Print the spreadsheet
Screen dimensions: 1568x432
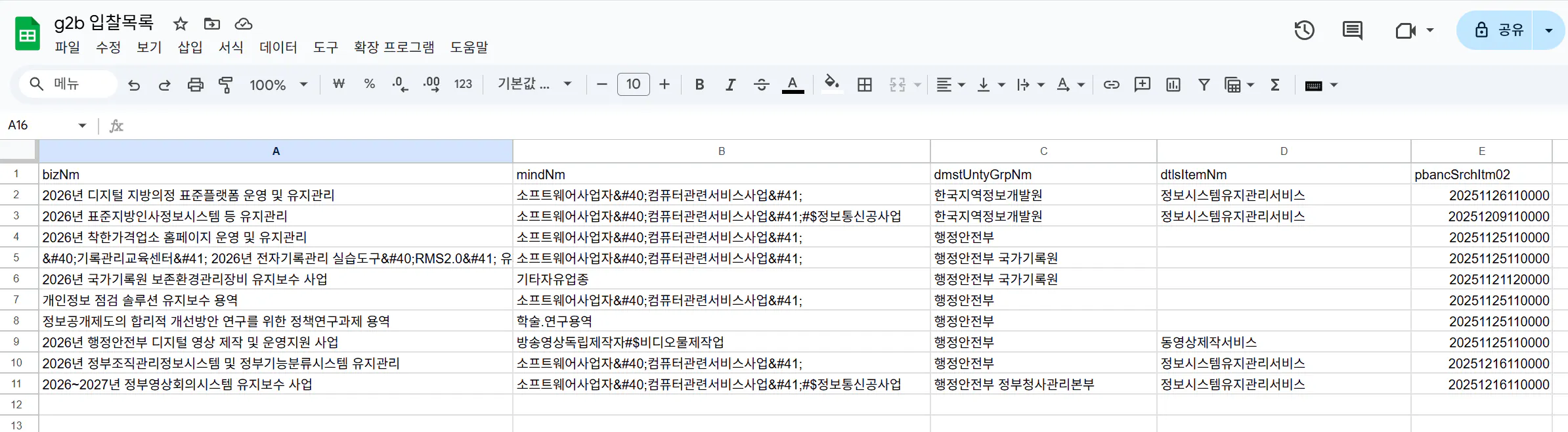(x=196, y=85)
